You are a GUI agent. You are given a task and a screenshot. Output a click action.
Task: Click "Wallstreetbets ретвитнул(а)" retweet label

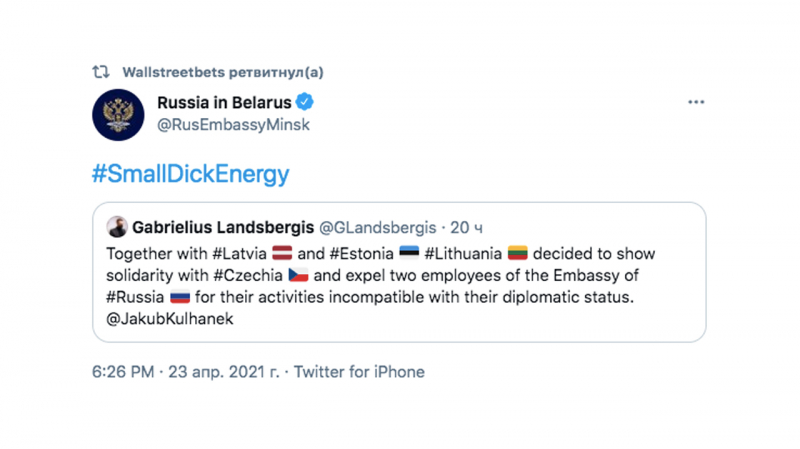pos(222,73)
